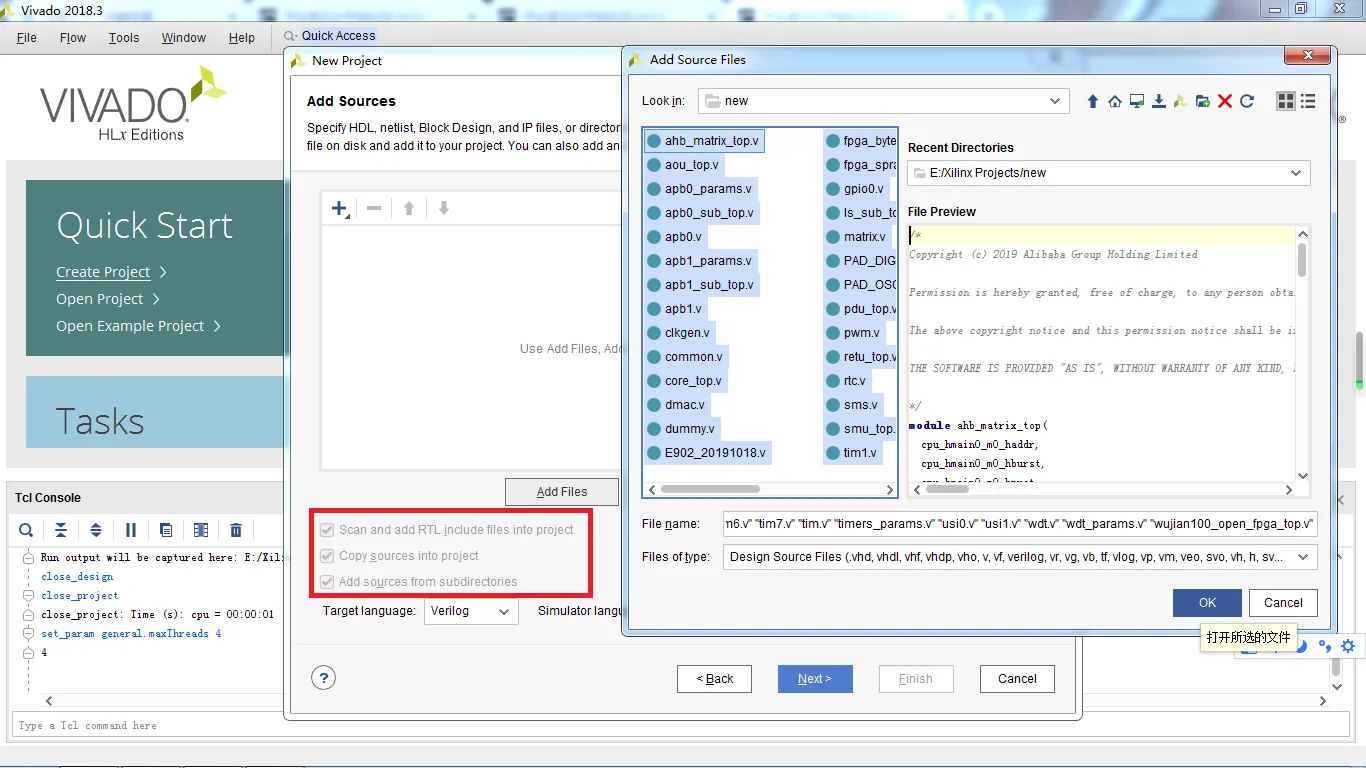Create a new folder in file dialog
The width and height of the screenshot is (1366, 768).
point(1202,101)
